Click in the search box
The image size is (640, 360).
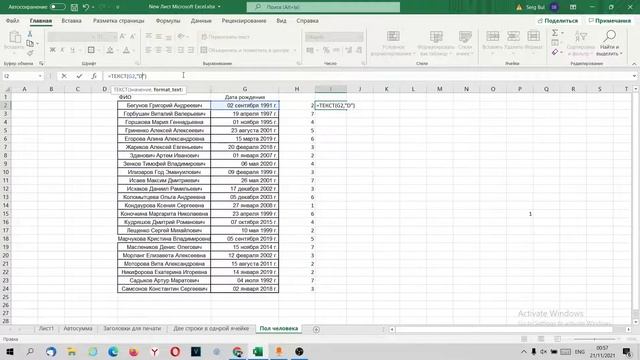(x=323, y=7)
